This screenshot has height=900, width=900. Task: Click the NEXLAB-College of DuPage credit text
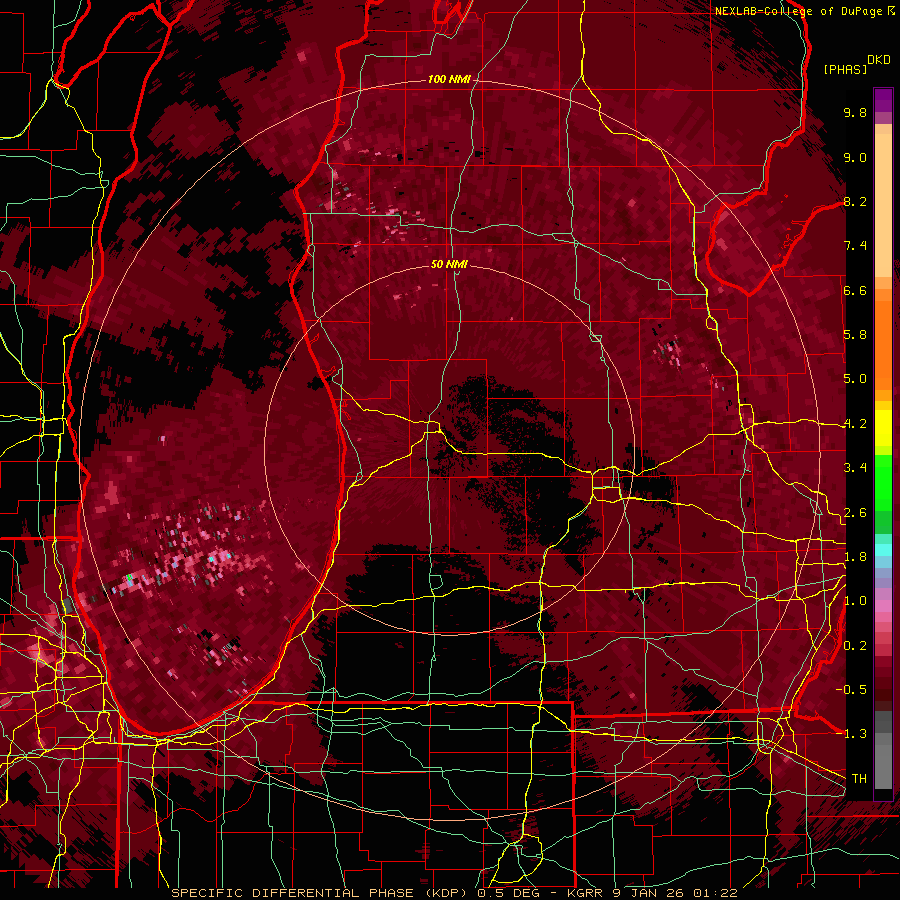(x=798, y=11)
